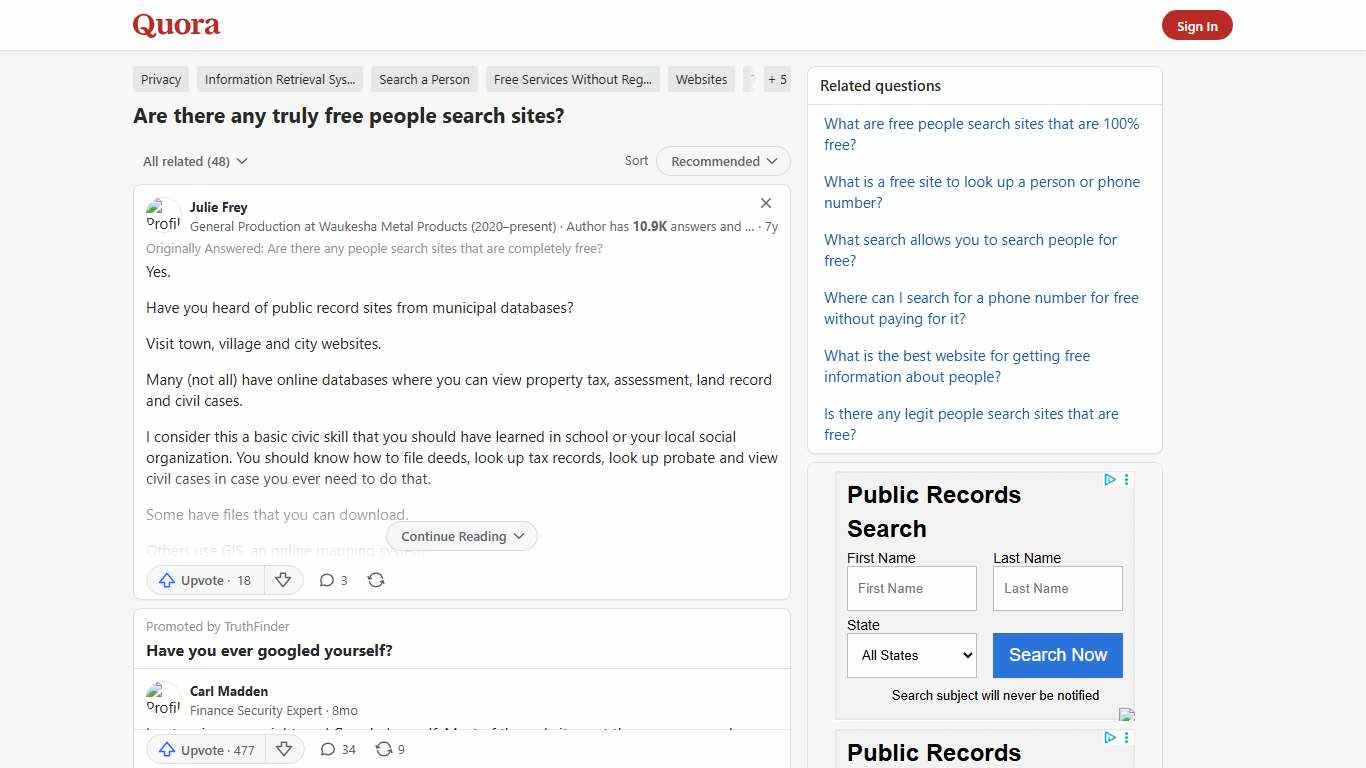1366x768 pixels.
Task: Click the AdChoices icon on the ad
Action: [1109, 480]
